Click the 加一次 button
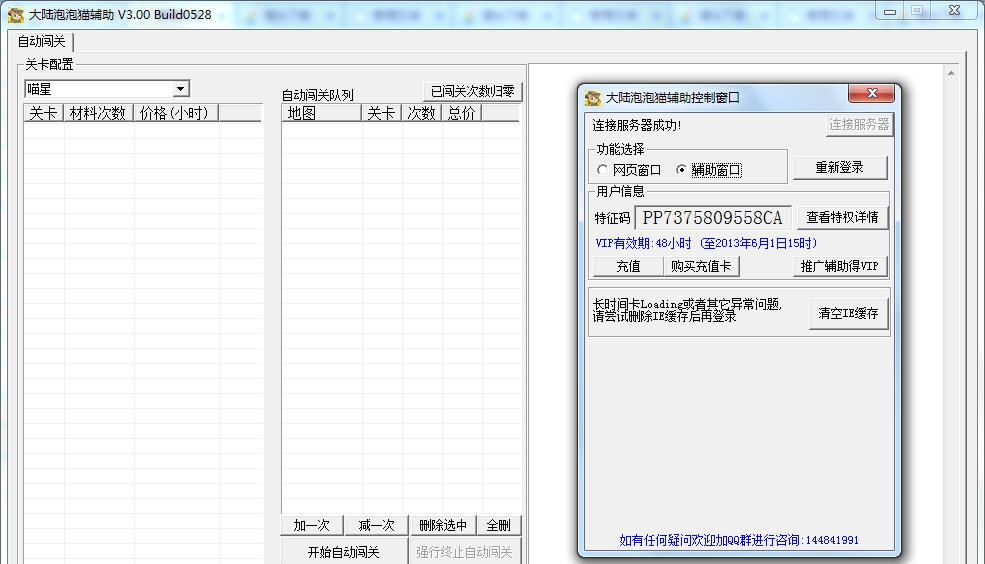This screenshot has height=564, width=985. 312,525
